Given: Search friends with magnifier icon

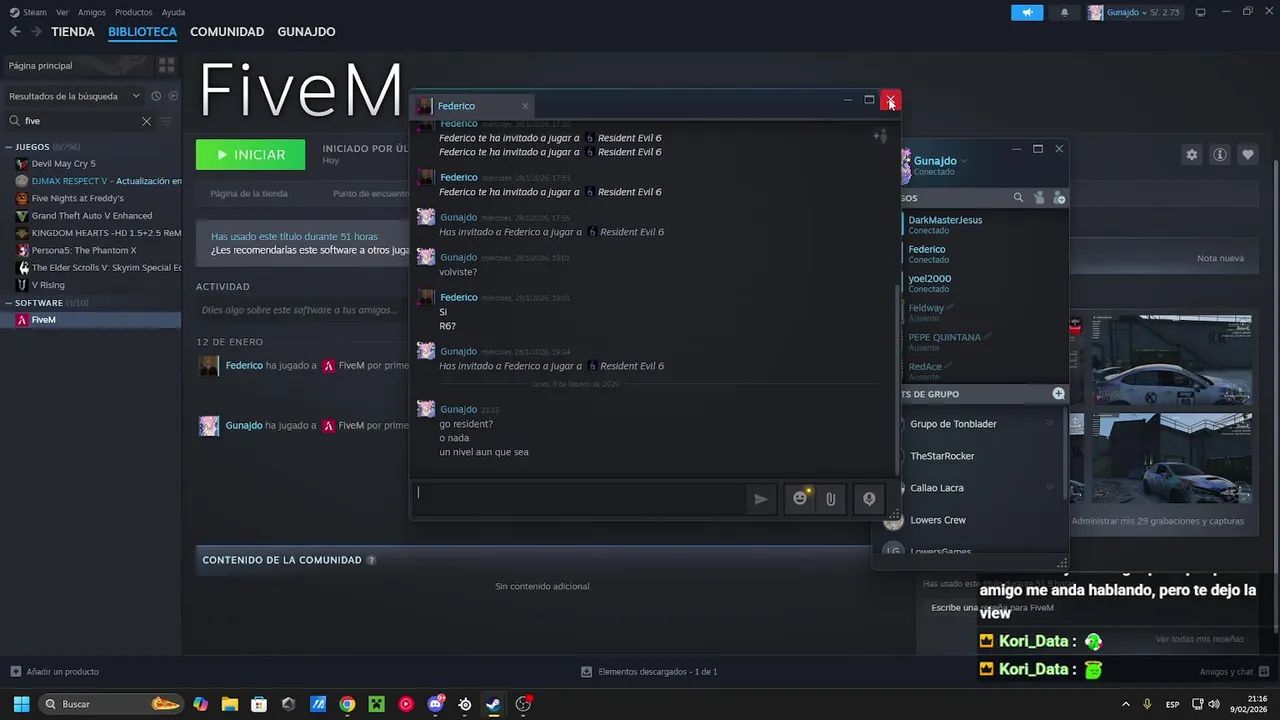Looking at the screenshot, I should (1018, 198).
